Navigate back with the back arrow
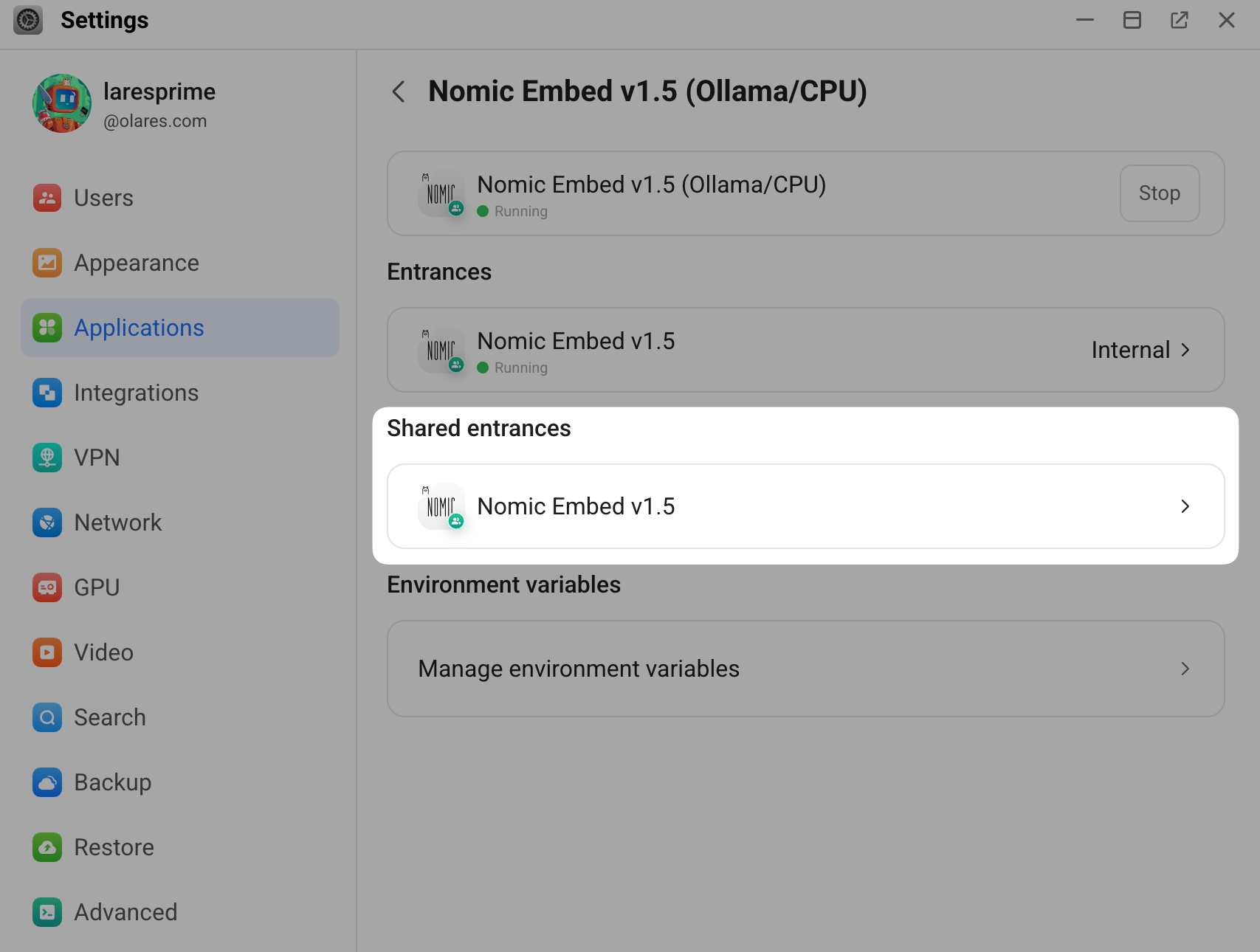This screenshot has width=1260, height=952. (398, 92)
